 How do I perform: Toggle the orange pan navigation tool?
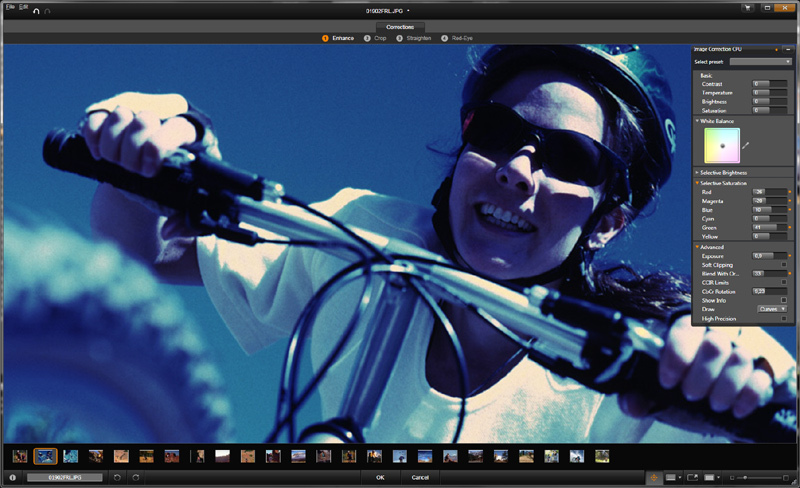654,477
